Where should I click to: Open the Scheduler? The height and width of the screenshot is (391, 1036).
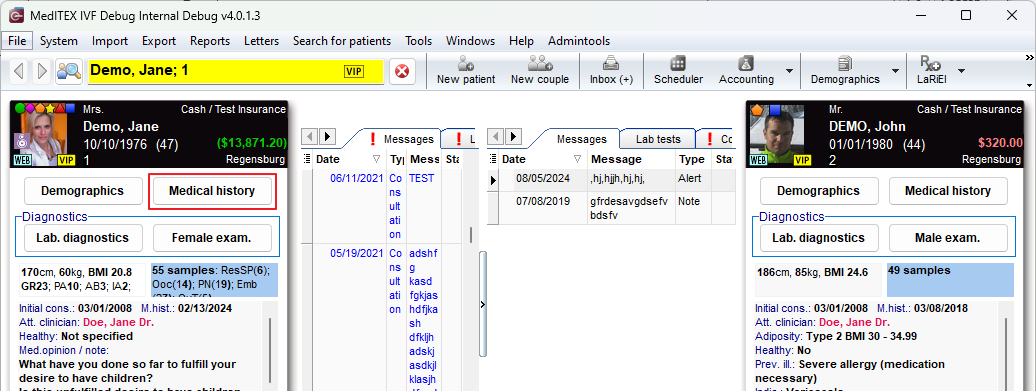(x=679, y=71)
